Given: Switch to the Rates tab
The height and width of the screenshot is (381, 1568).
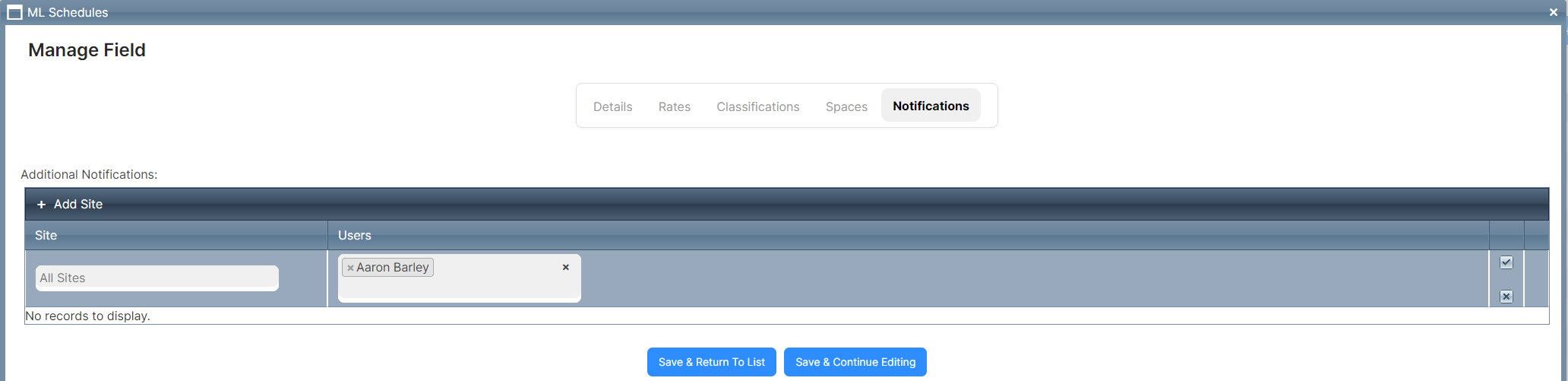Looking at the screenshot, I should pyautogui.click(x=675, y=106).
